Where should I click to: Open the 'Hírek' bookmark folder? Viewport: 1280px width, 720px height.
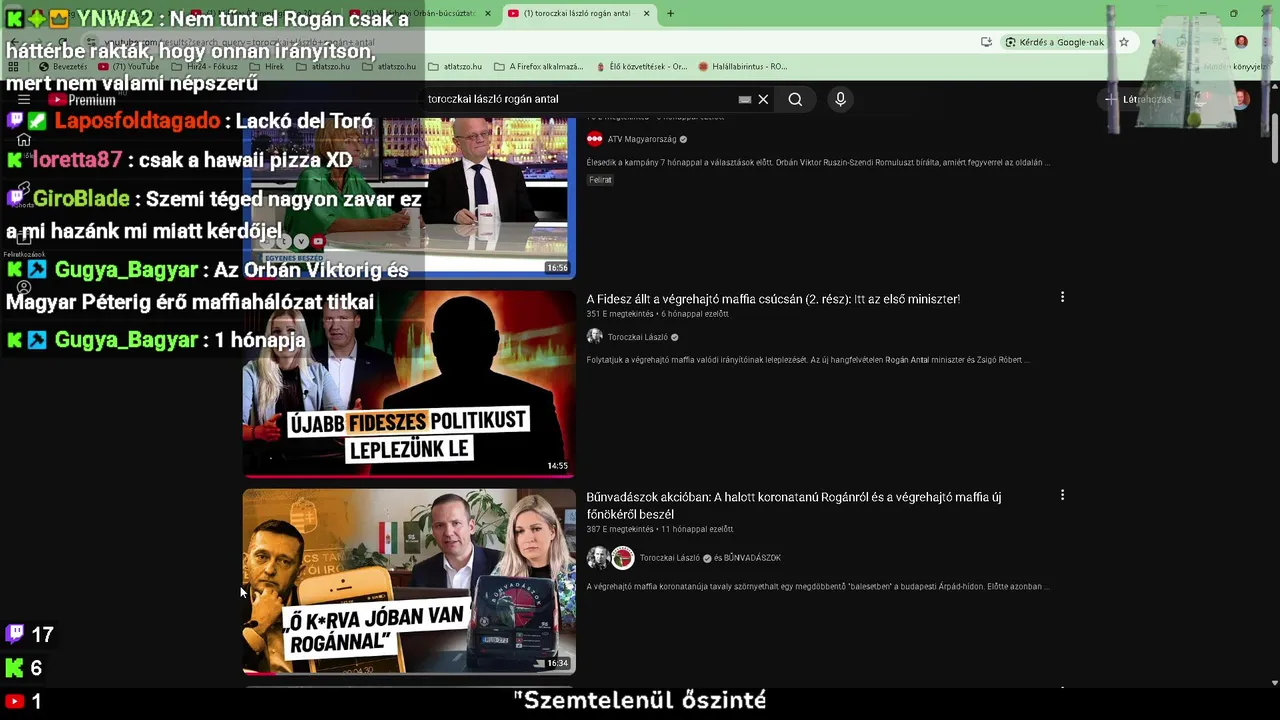tap(266, 66)
